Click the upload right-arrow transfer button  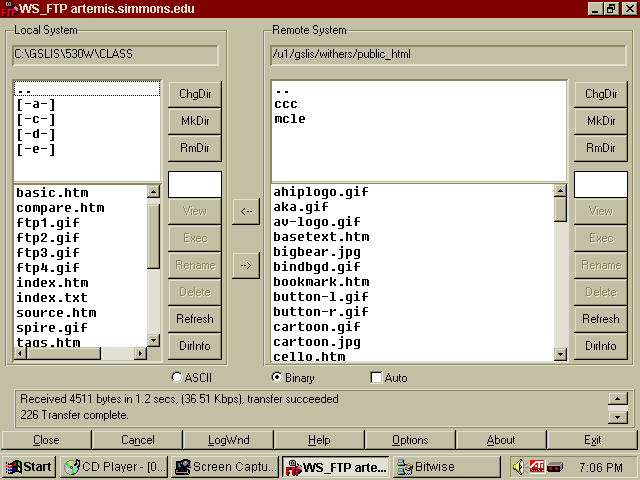pos(245,264)
